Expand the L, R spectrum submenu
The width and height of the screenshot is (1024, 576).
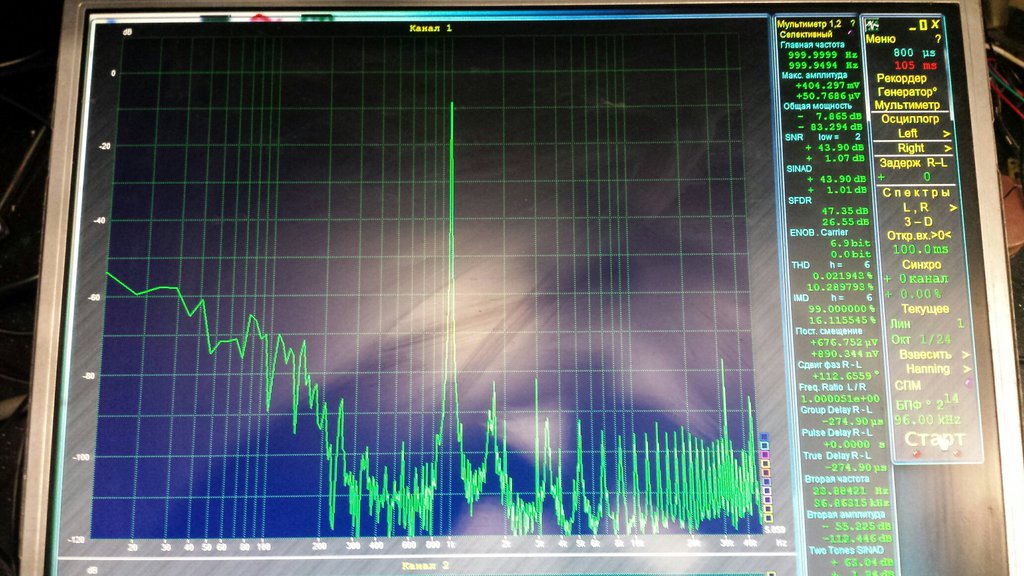[953, 208]
